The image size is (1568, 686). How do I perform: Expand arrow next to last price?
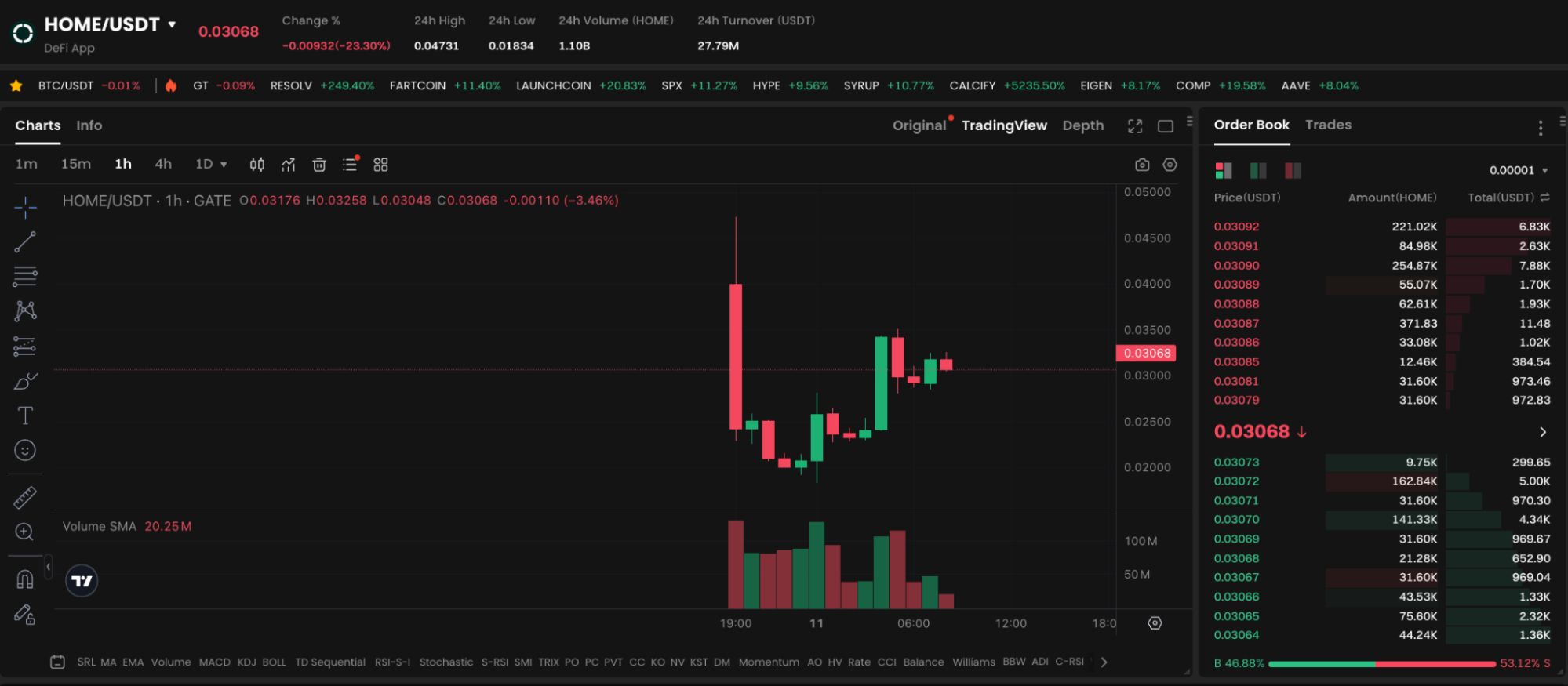1543,432
